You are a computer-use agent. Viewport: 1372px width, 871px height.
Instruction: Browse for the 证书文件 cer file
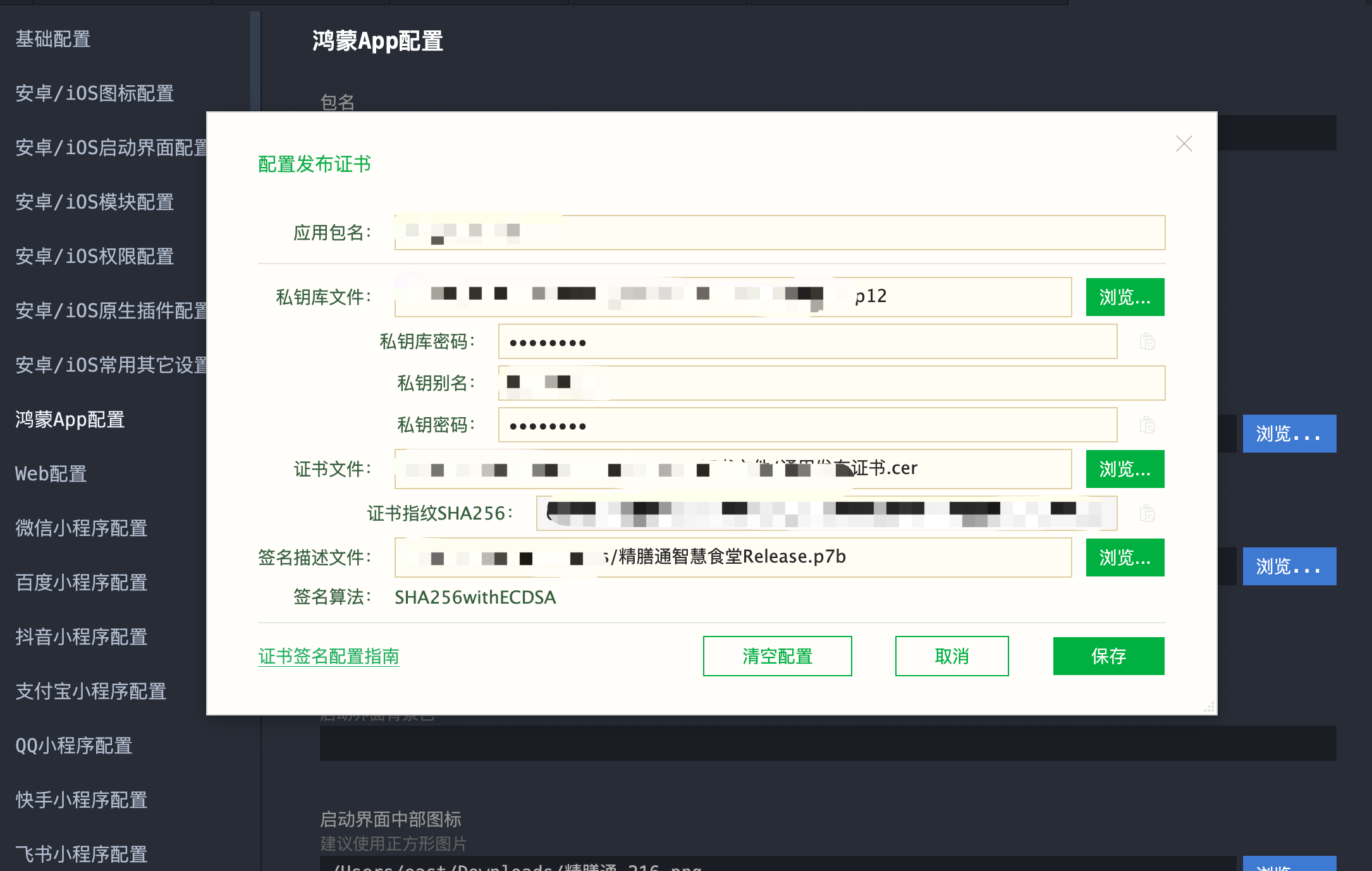(x=1125, y=469)
